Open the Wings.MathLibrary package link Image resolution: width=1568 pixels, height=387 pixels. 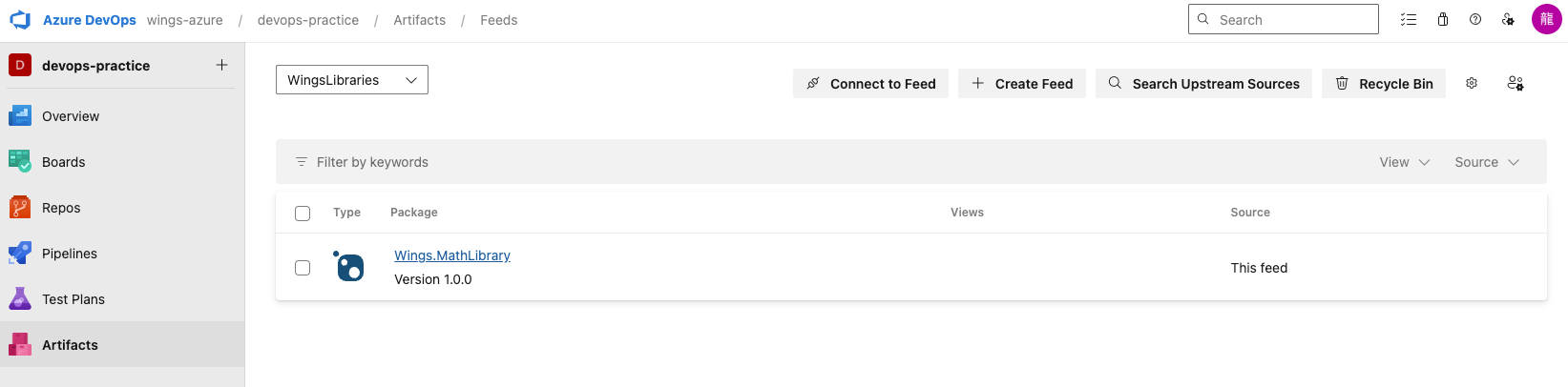[x=452, y=255]
